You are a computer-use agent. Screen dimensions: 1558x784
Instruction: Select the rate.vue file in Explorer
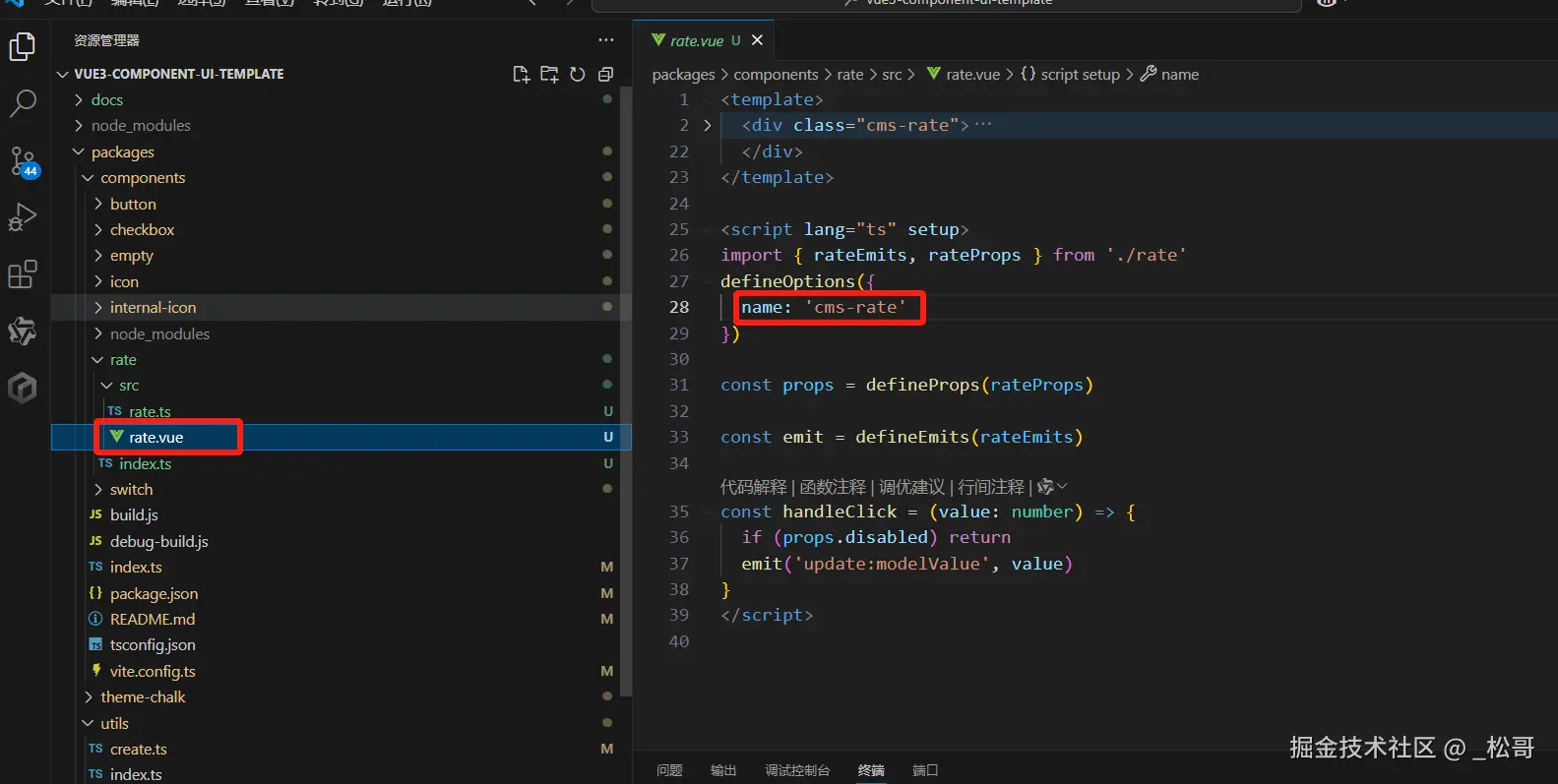[x=341, y=437]
